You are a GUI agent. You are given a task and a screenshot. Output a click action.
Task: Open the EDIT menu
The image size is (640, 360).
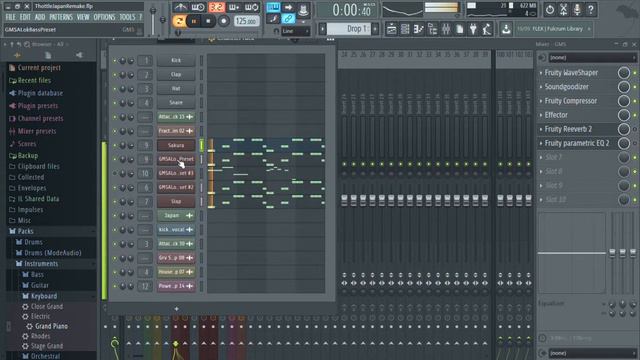[x=25, y=17]
